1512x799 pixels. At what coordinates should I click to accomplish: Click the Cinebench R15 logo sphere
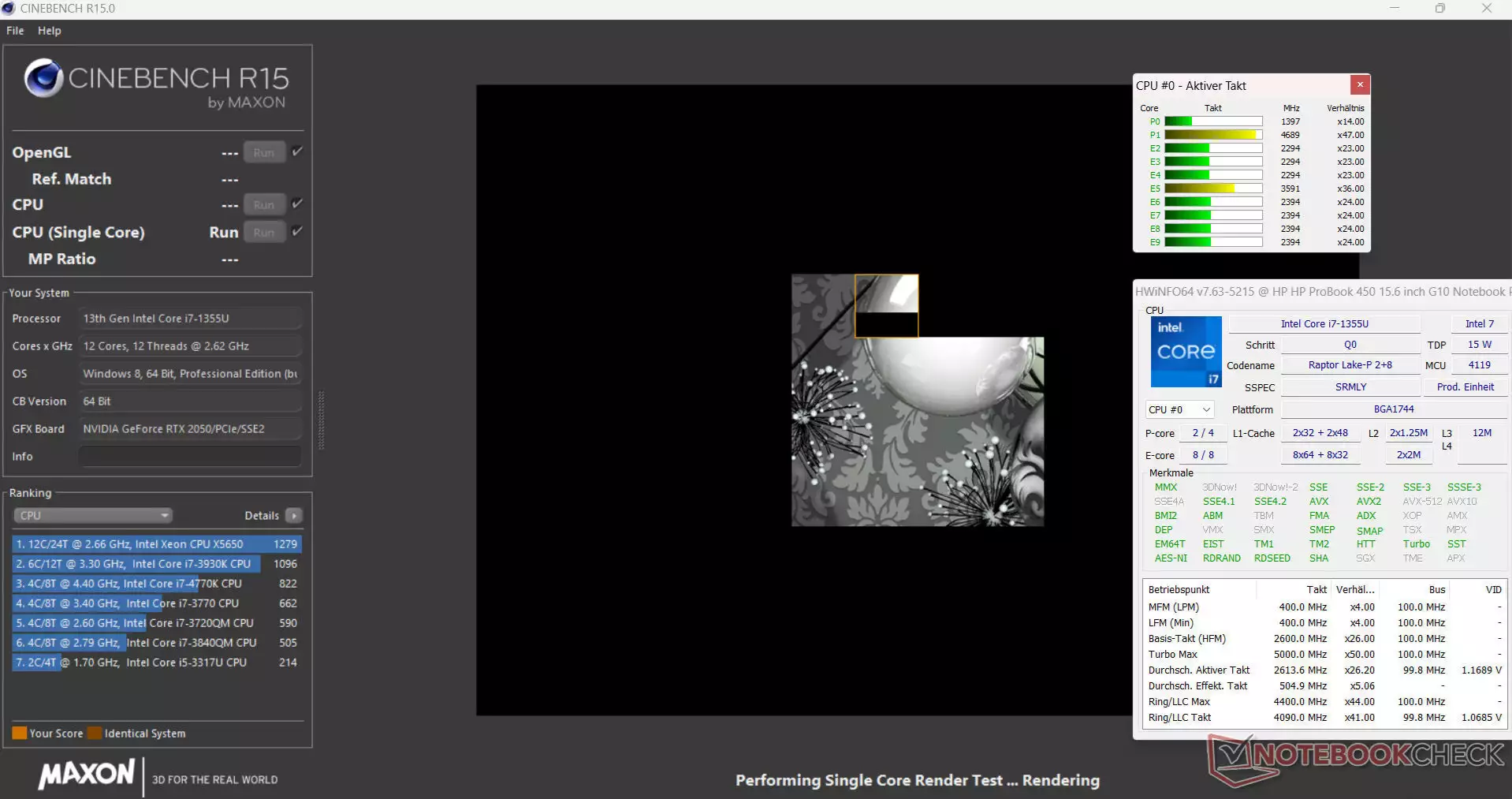click(43, 78)
